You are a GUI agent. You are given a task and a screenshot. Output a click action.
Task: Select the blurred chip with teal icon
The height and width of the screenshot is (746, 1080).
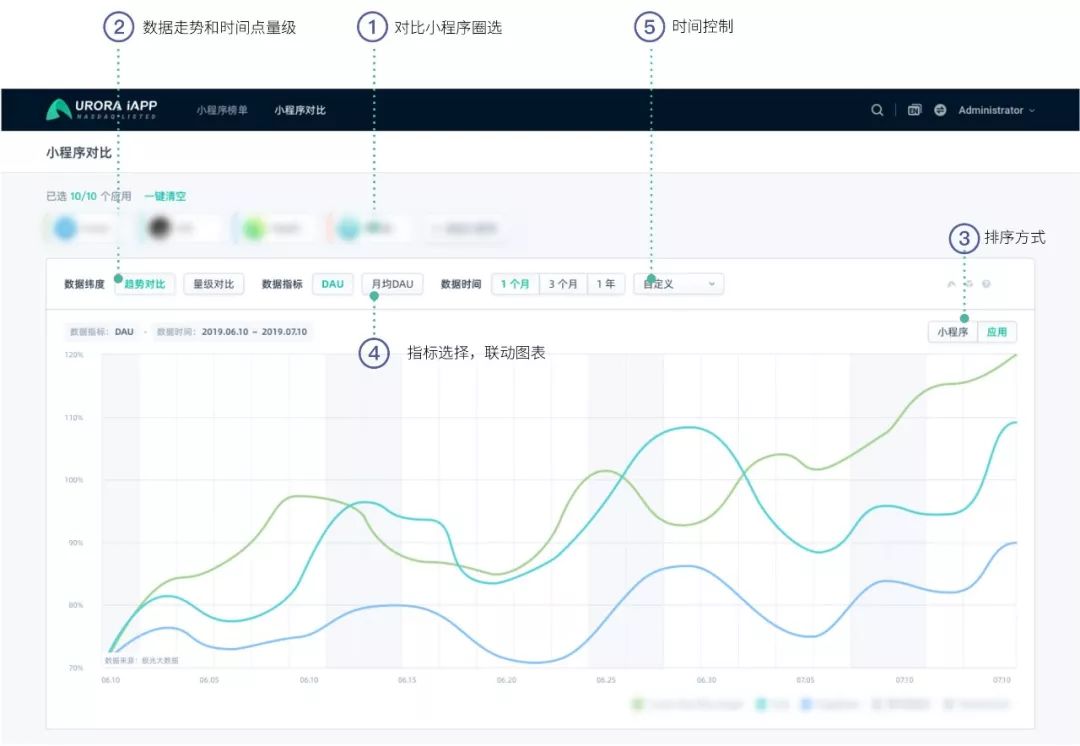point(368,228)
